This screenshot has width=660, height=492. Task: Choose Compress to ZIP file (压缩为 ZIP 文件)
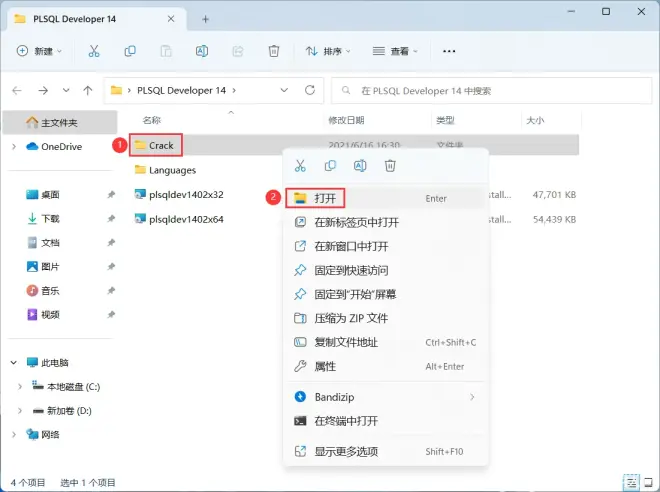[x=386, y=318]
